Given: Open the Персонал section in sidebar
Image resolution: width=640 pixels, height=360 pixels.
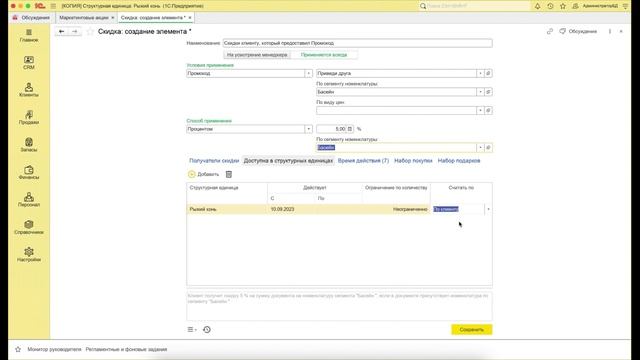Looking at the screenshot, I should (29, 200).
